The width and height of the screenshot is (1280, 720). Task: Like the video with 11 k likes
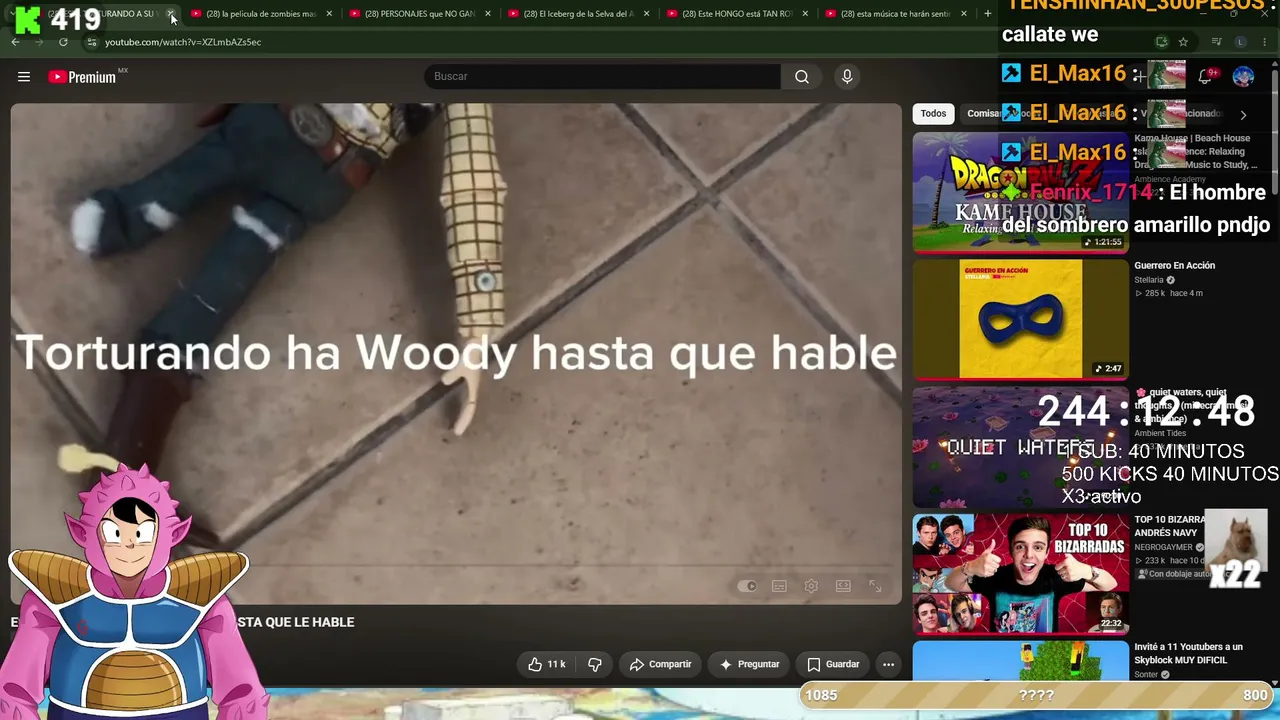pyautogui.click(x=547, y=664)
